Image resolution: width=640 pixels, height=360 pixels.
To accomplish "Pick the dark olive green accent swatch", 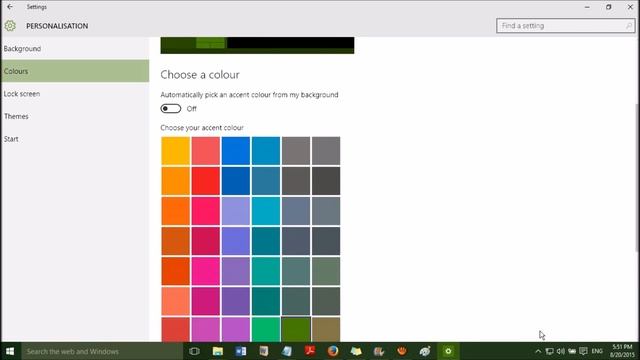I will (296, 329).
